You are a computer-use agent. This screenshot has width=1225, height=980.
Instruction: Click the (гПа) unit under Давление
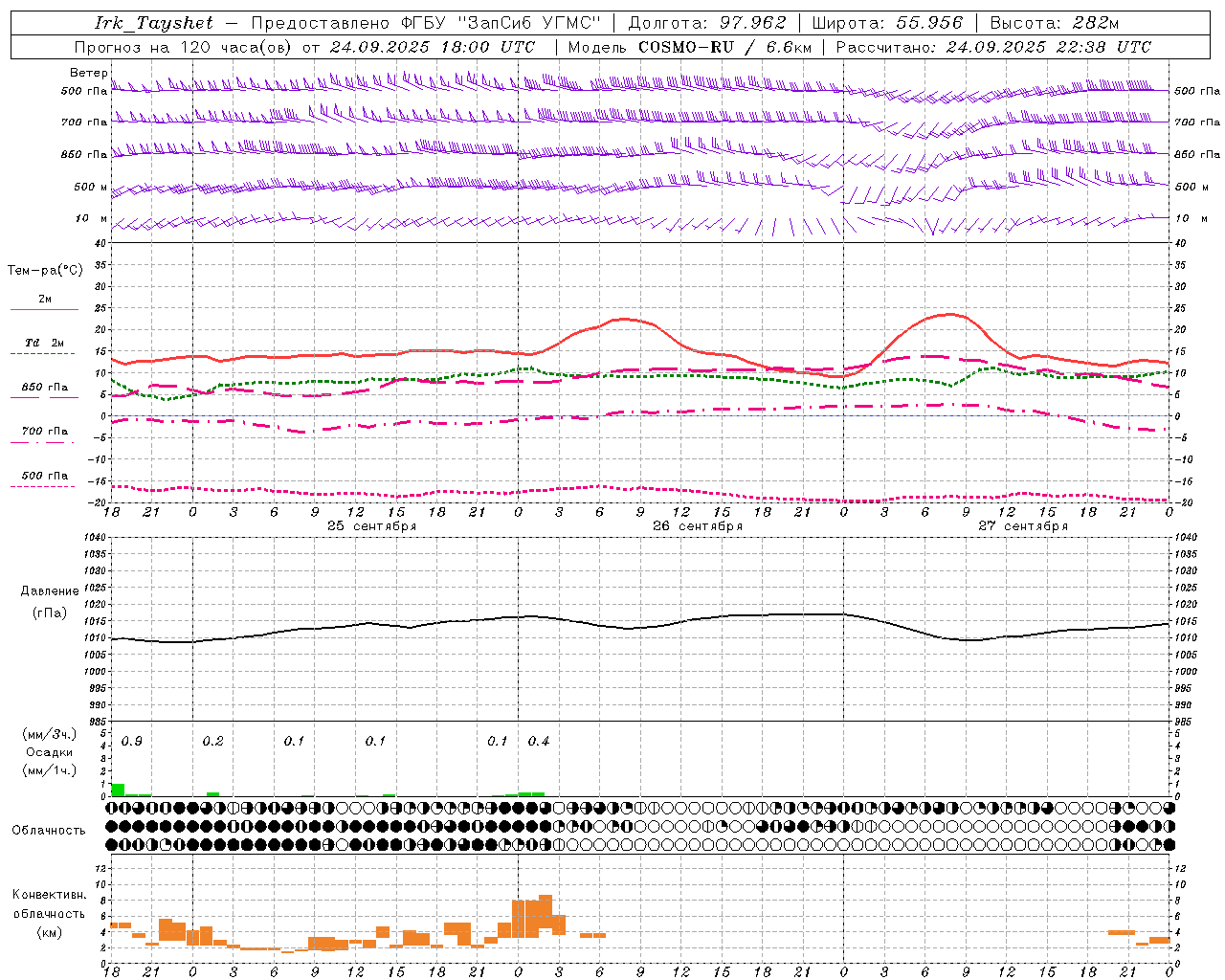[x=50, y=613]
